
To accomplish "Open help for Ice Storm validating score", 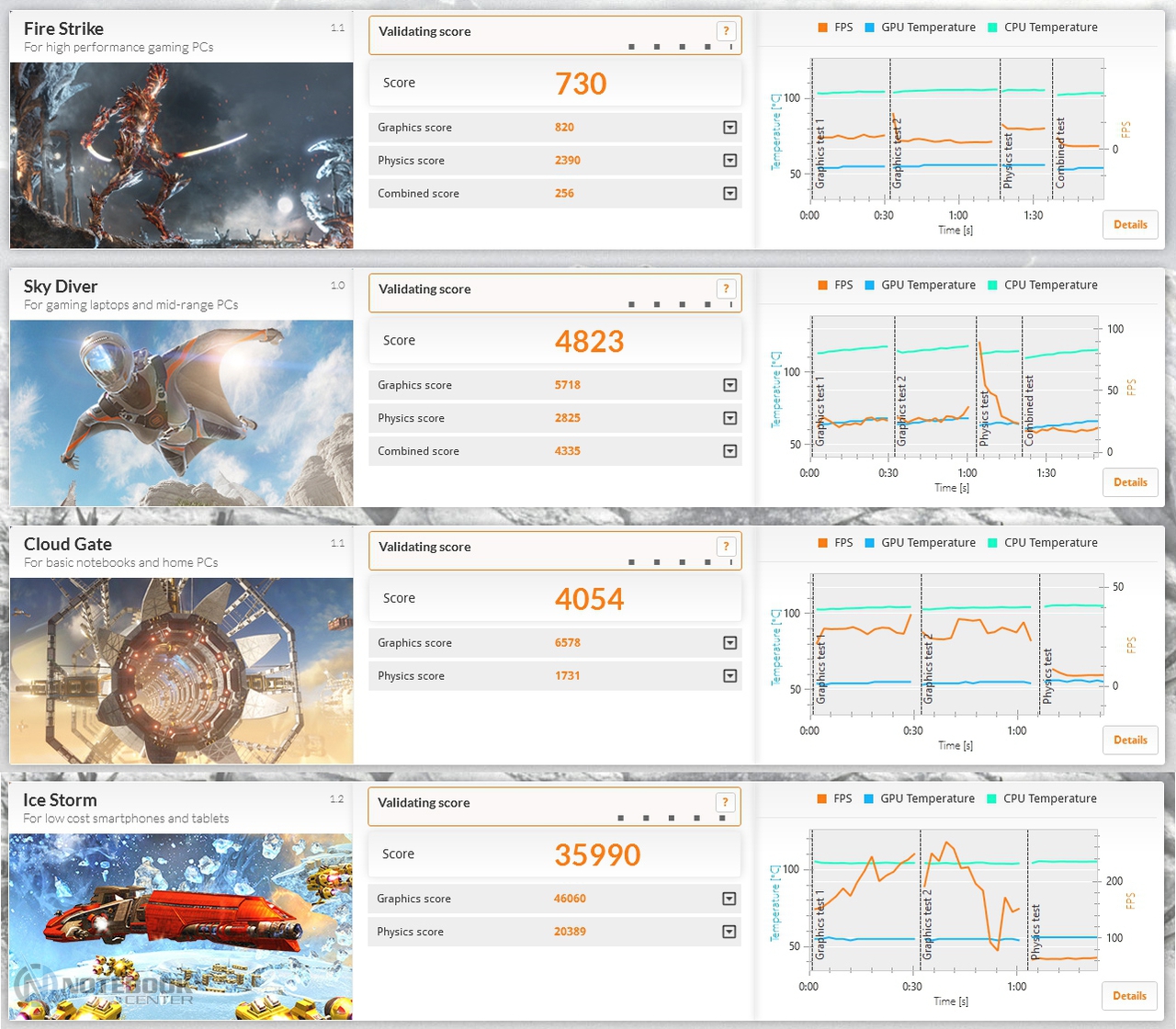I will tap(725, 802).
